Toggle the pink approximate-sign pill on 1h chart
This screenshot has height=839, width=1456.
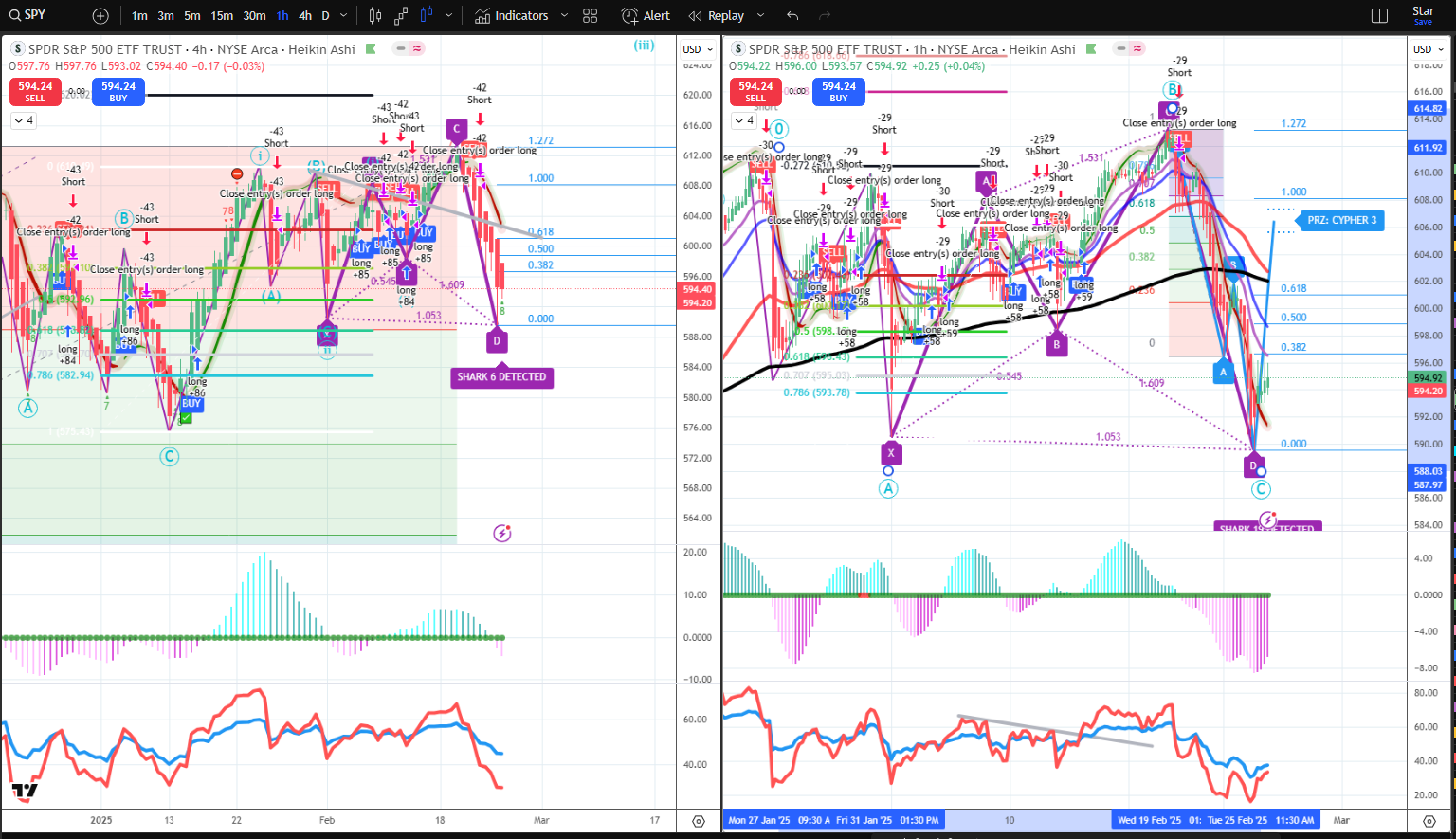point(1137,49)
